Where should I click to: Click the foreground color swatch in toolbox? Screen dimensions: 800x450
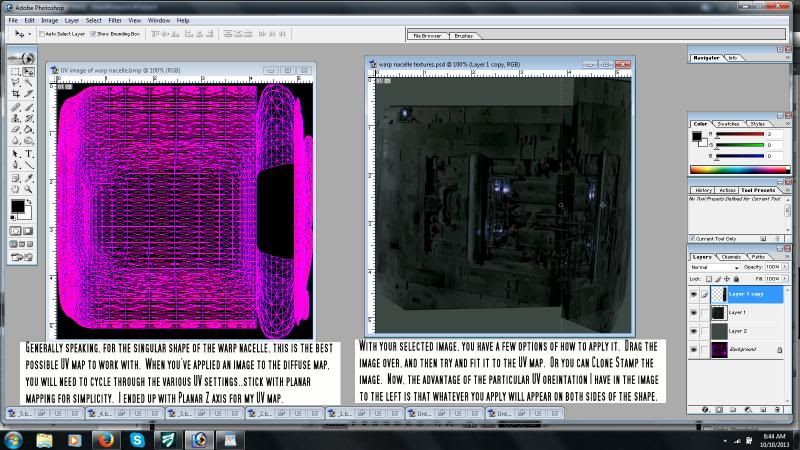pyautogui.click(x=17, y=206)
